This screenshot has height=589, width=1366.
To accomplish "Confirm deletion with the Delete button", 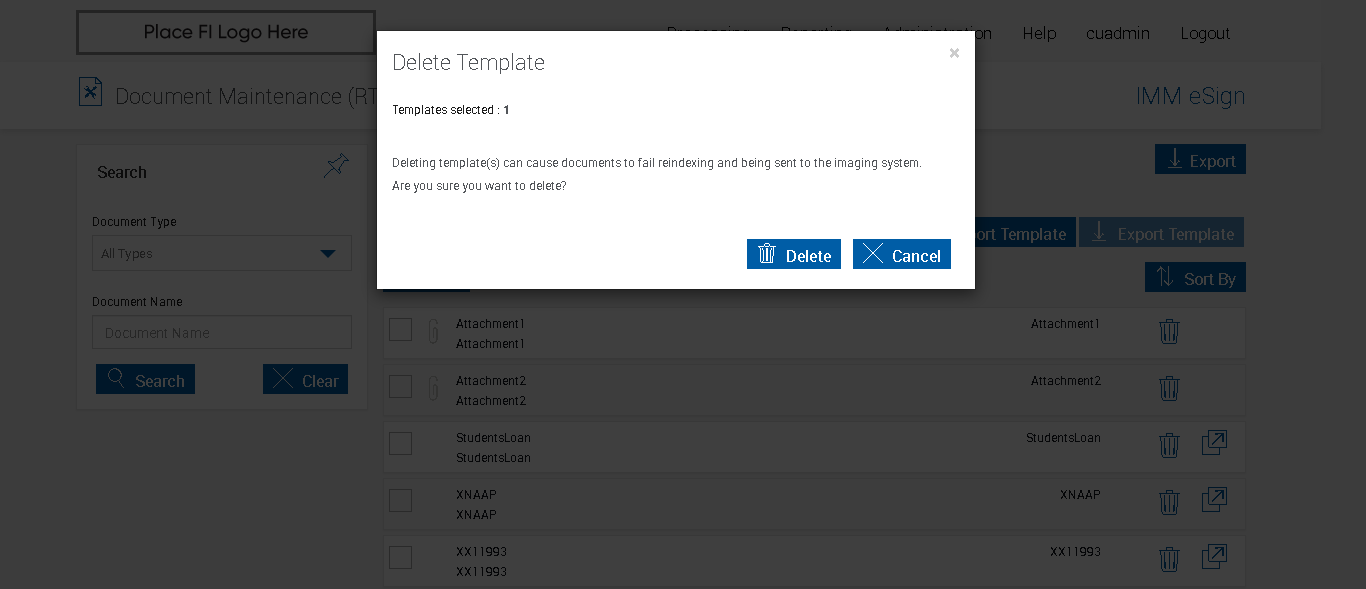I will (794, 255).
